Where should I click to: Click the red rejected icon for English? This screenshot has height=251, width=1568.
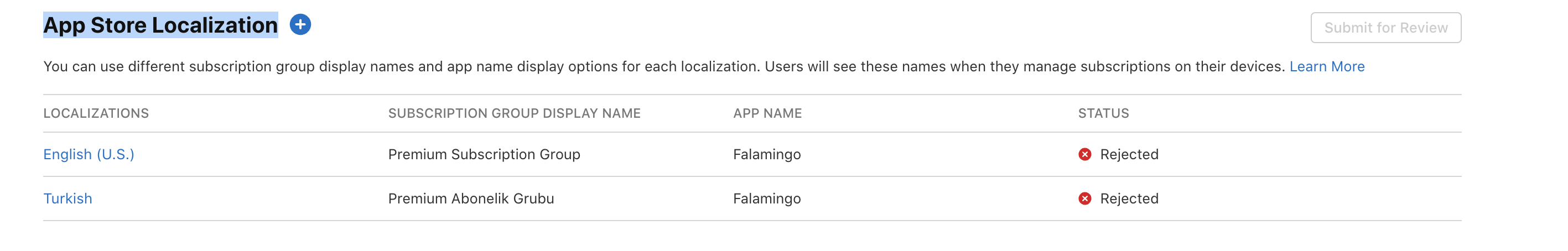coord(1084,154)
